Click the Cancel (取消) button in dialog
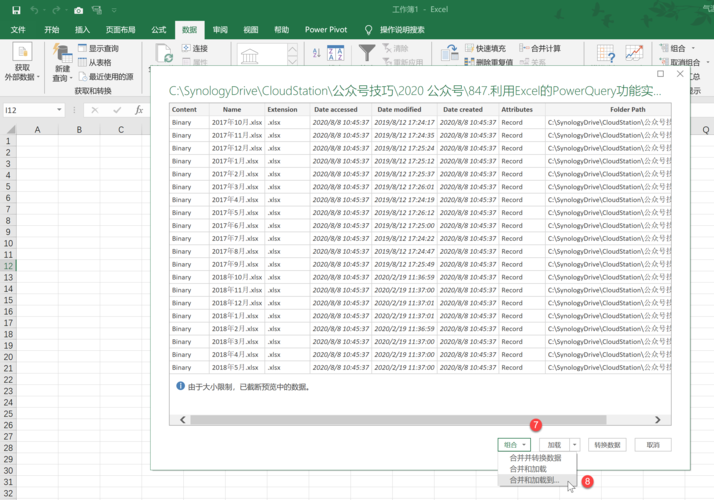This screenshot has width=714, height=500. 653,445
